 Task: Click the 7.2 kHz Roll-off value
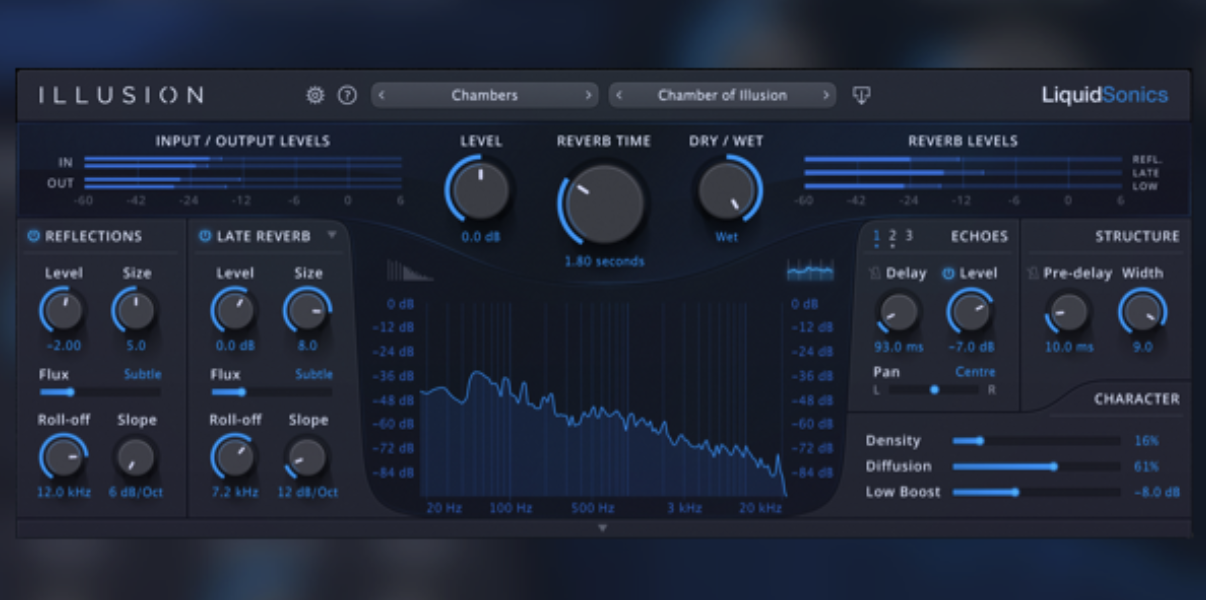click(x=234, y=492)
